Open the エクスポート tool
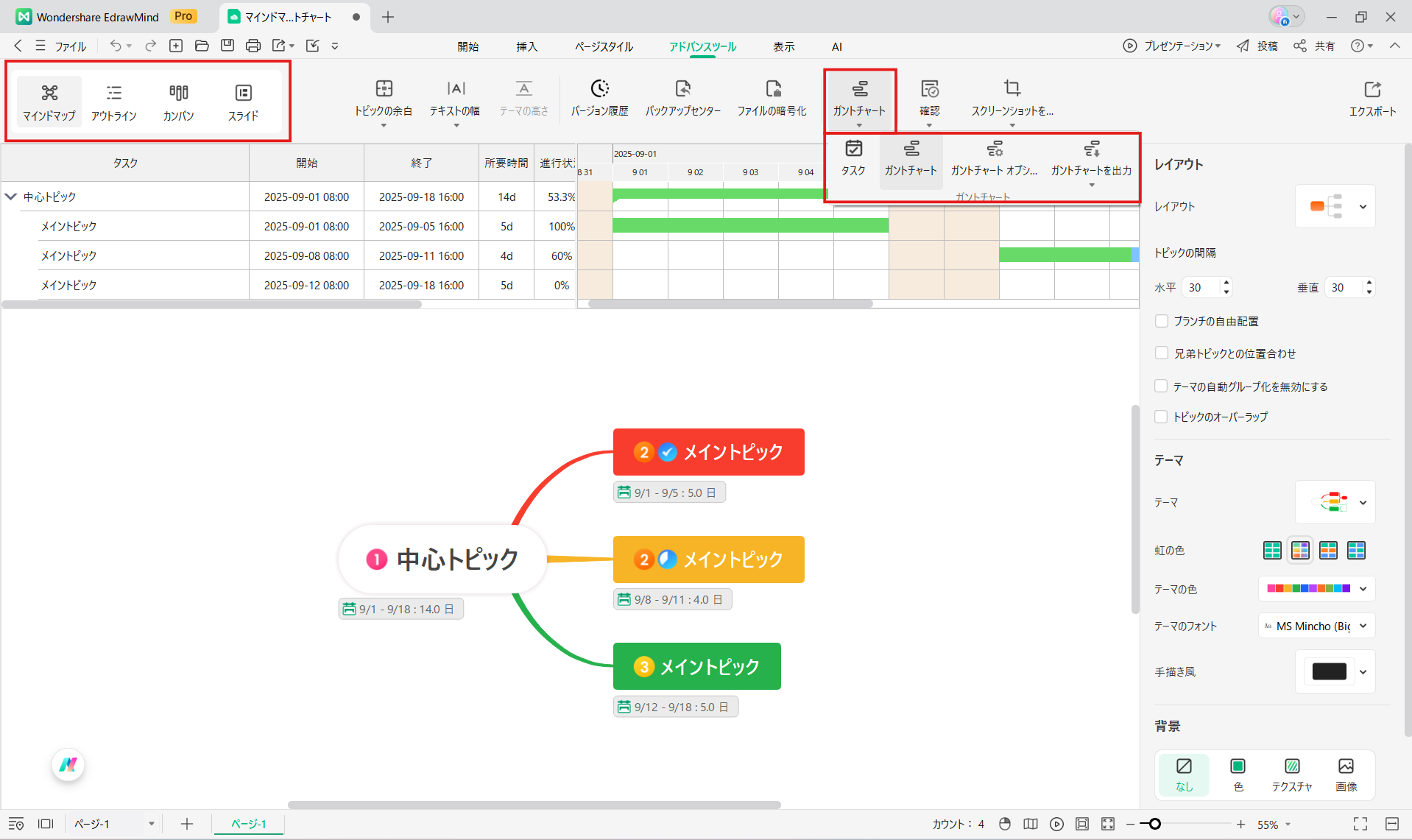Image resolution: width=1412 pixels, height=840 pixels. (x=1372, y=98)
